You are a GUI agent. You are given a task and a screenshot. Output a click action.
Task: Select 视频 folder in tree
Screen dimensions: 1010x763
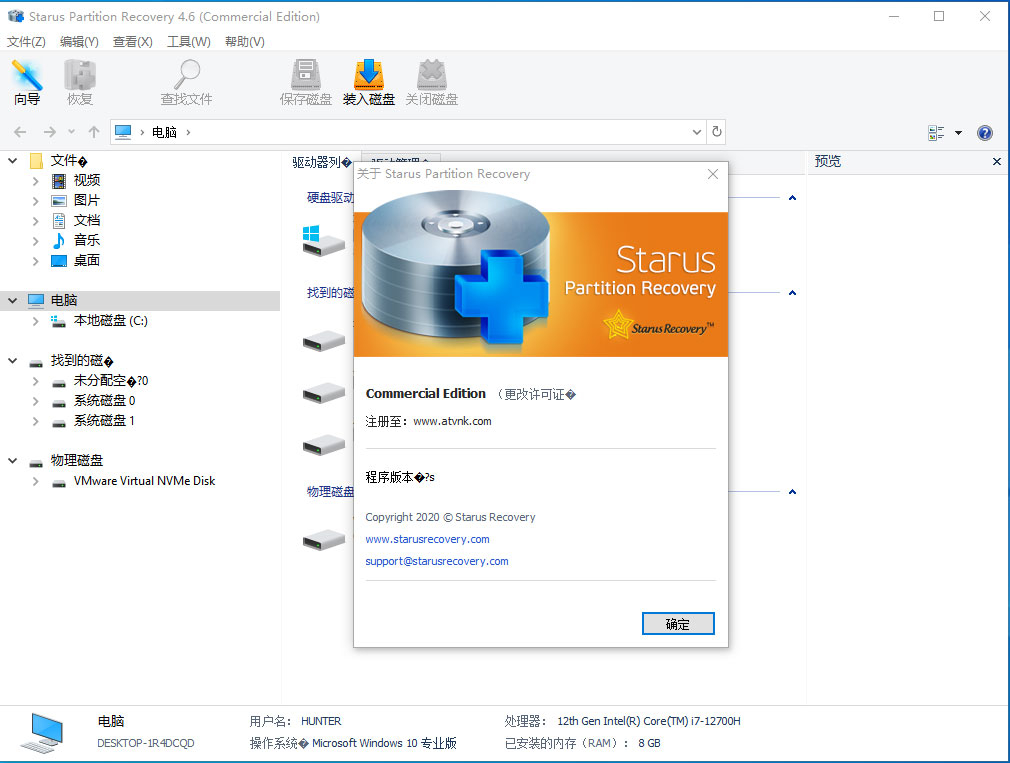point(87,180)
